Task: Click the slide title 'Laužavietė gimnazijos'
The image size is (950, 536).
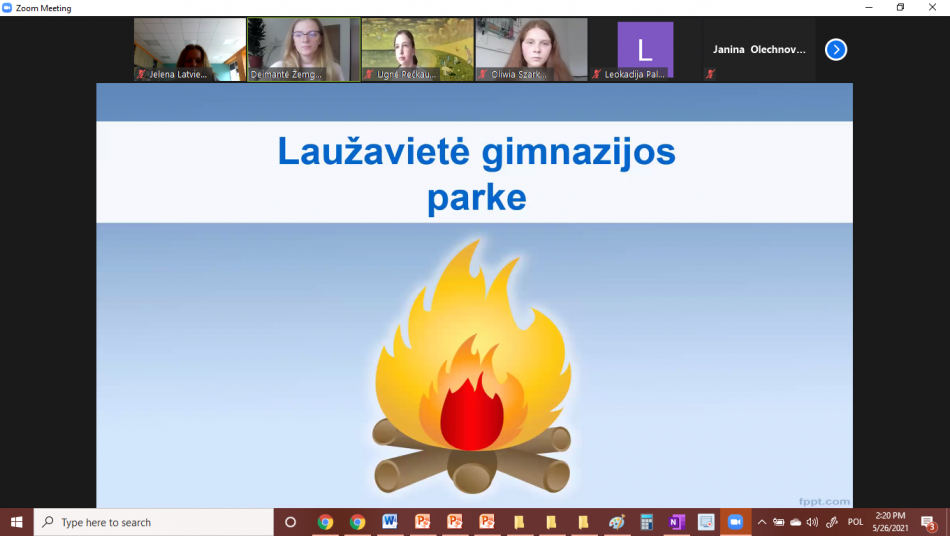Action: pos(476,151)
